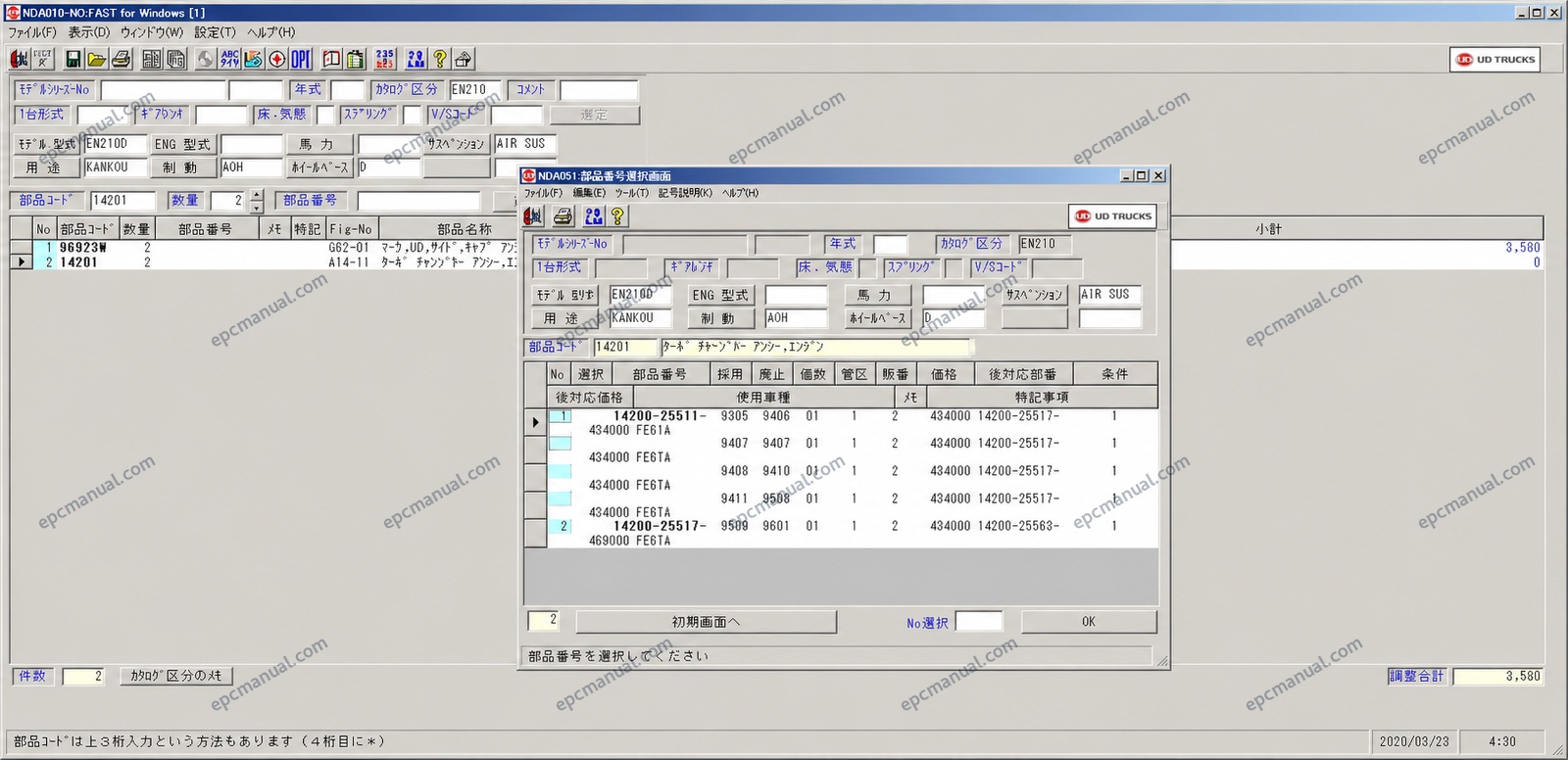
Task: Click two-people icon in NDA051 dialog
Action: coord(594,216)
